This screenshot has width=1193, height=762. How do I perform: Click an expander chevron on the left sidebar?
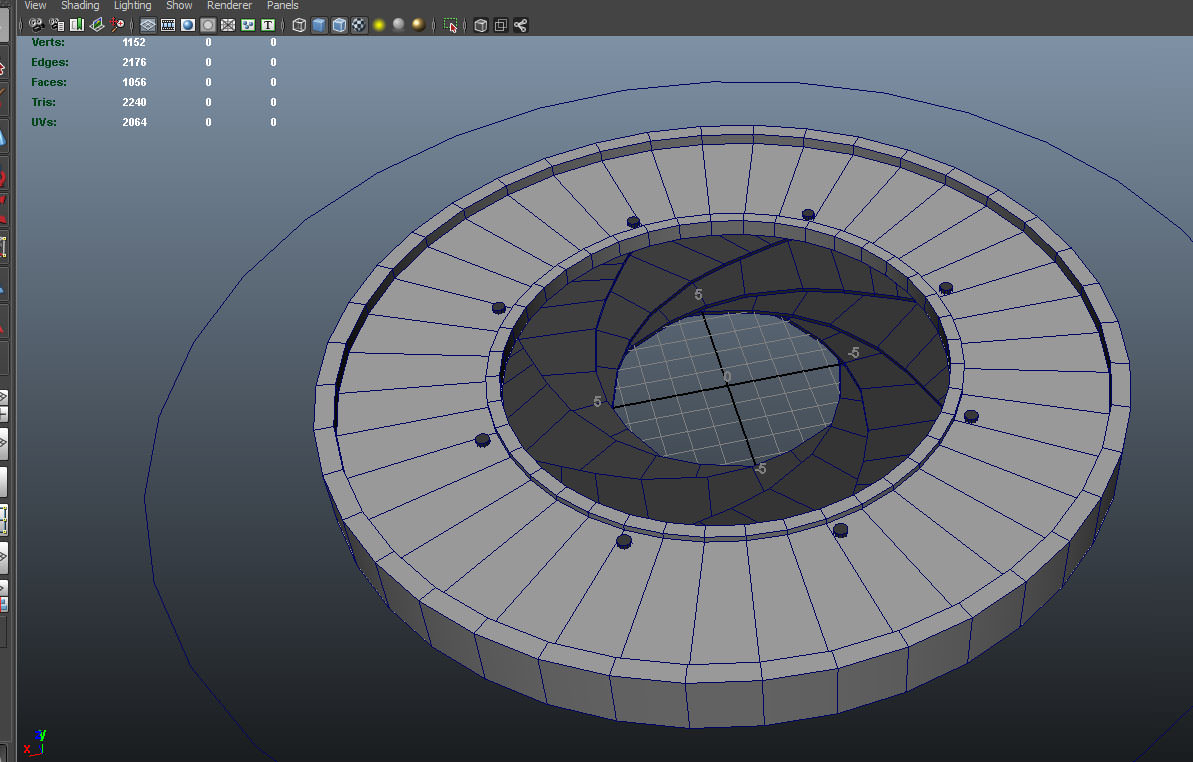click(x=6, y=397)
